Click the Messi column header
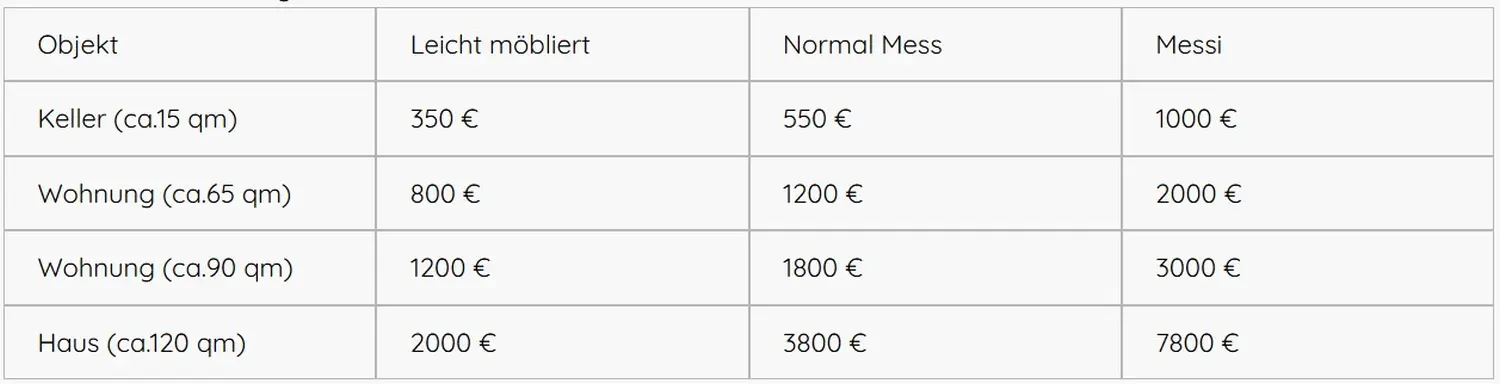 click(x=1310, y=45)
